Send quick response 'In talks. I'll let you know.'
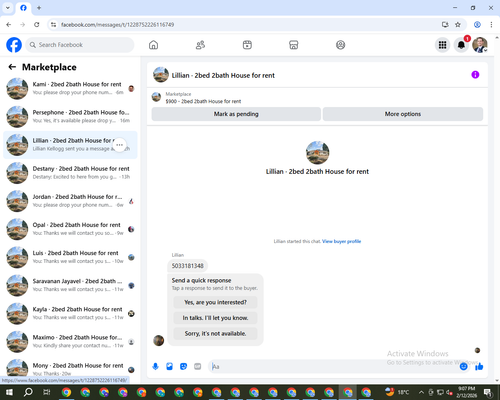Viewport: 500px width, 400px height. click(215, 318)
